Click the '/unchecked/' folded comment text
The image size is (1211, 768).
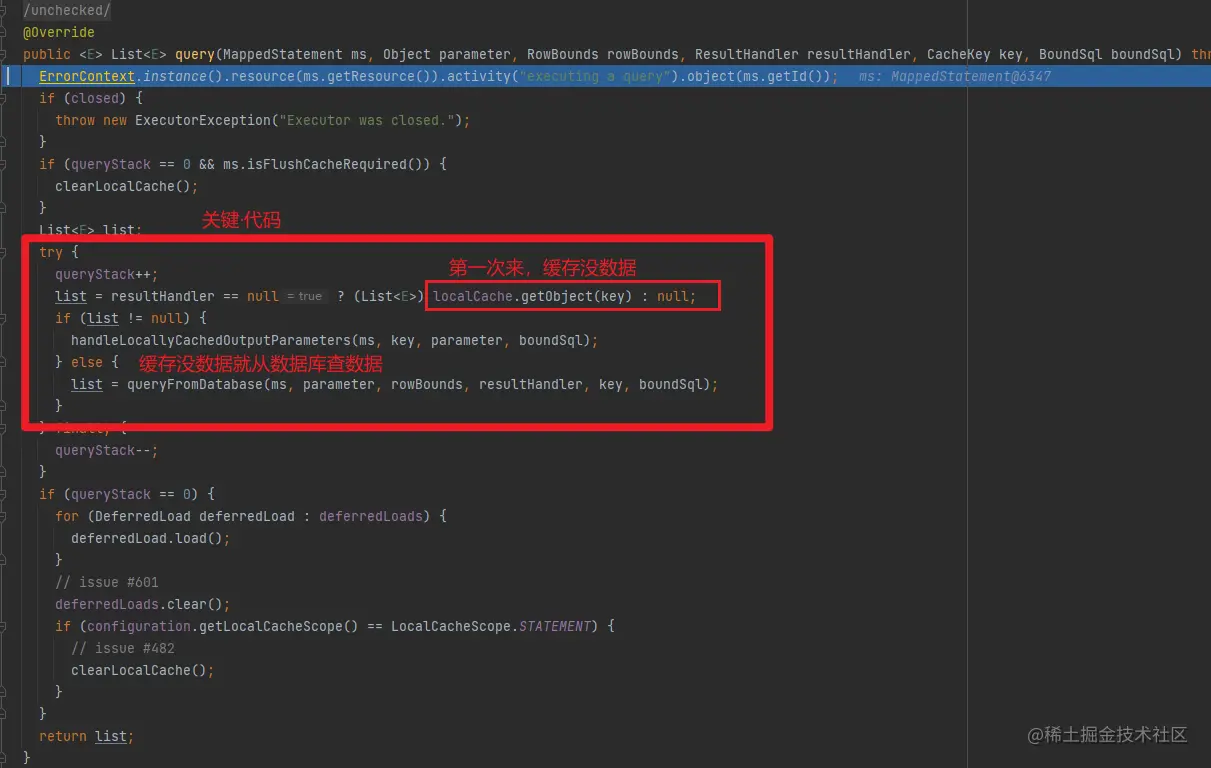click(x=67, y=10)
